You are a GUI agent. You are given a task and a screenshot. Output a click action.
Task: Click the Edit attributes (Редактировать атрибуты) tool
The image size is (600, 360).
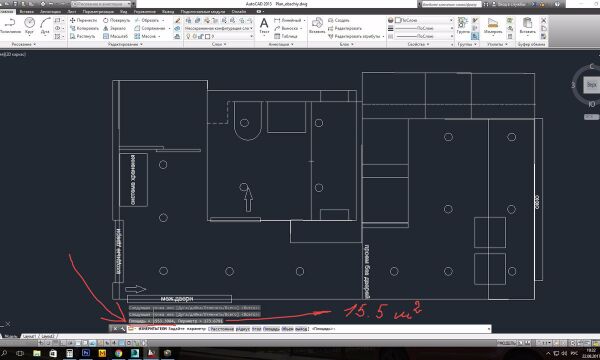pyautogui.click(x=354, y=36)
